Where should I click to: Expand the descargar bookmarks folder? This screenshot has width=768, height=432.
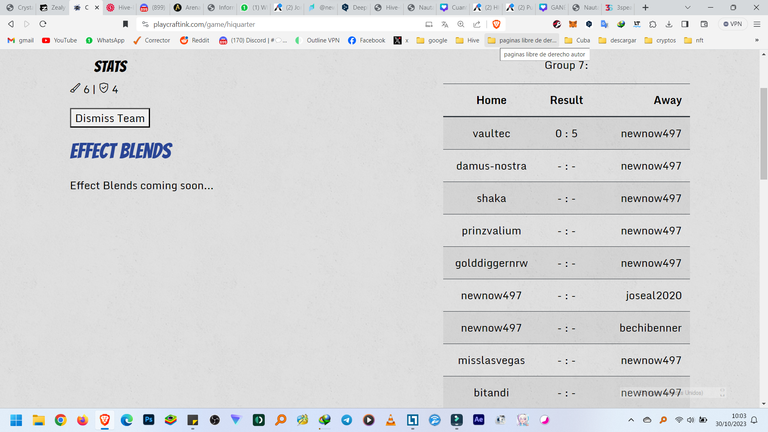tap(617, 40)
